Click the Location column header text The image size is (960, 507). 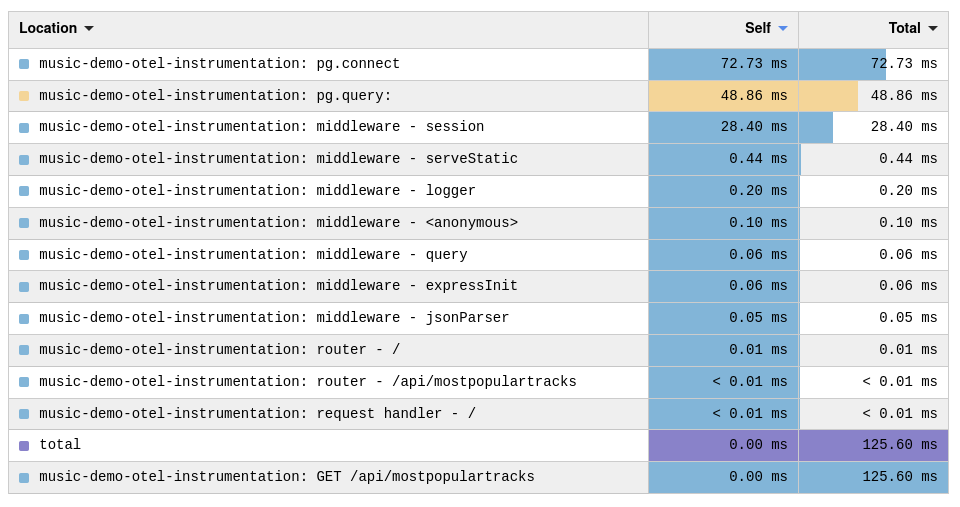coord(48,28)
